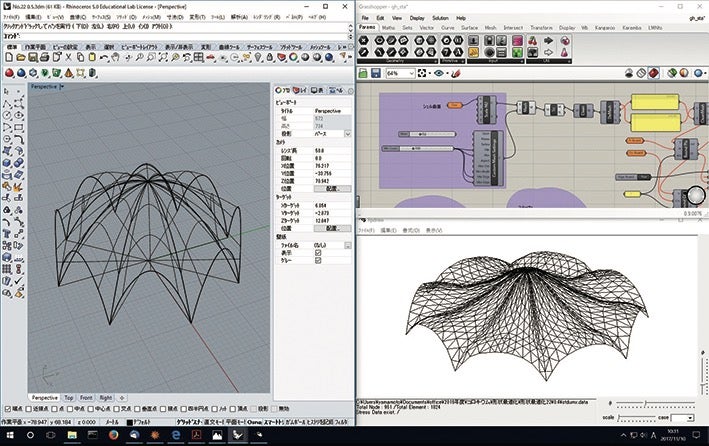This screenshot has height=446, width=709.
Task: Expand the Grasshopper Input panel group
Action: point(520,61)
